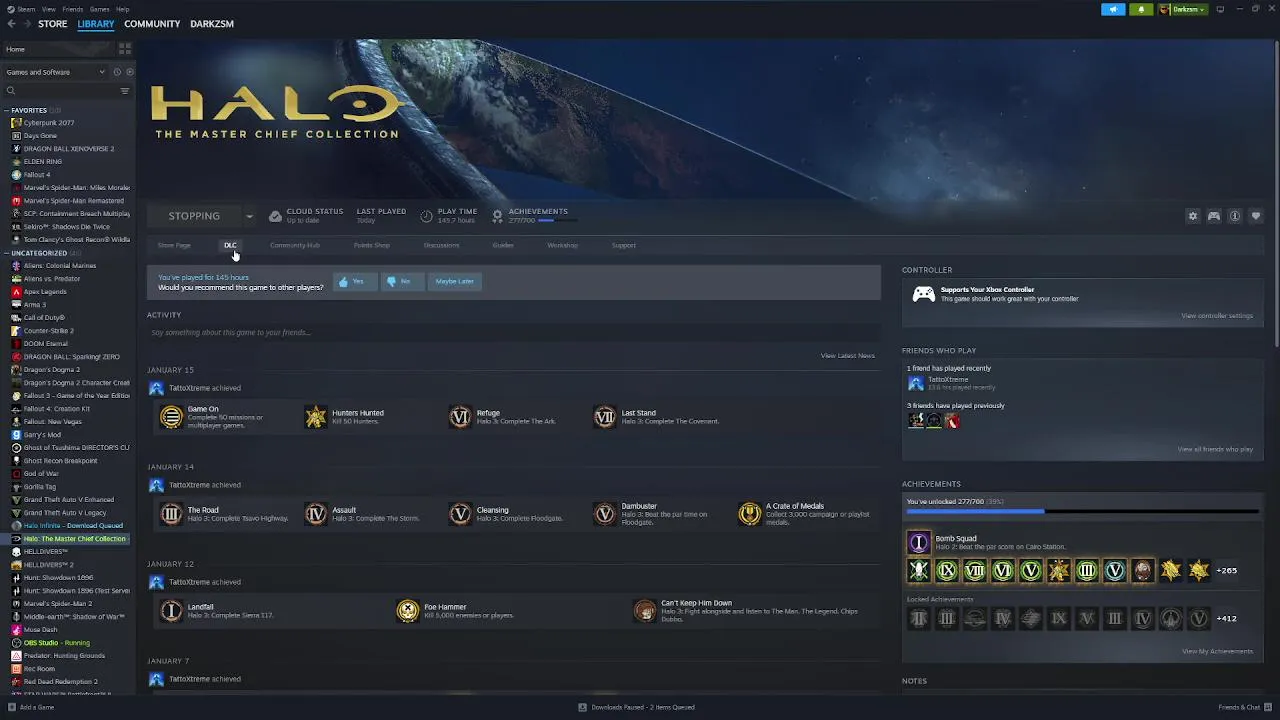This screenshot has height=720, width=1280.
Task: Switch to the Store tab
Action: point(52,24)
